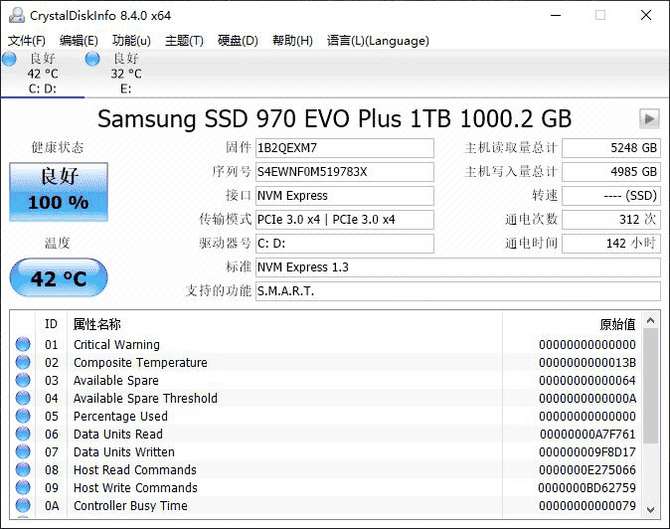Screen dimensions: 670x529
Task: Select the Critical Warning attribute row
Action: 326,344
